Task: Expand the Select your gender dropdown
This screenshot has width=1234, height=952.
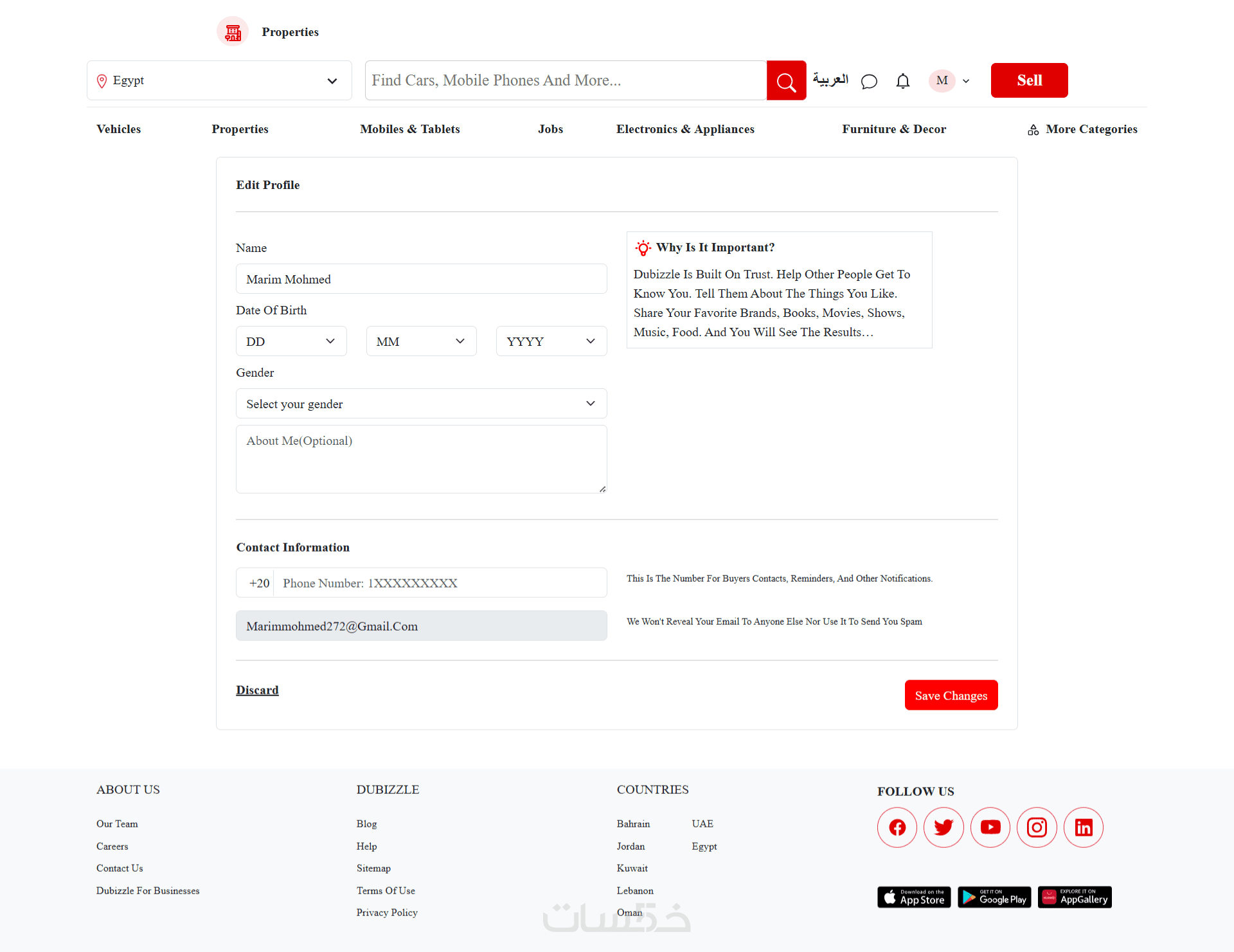Action: pos(421,404)
